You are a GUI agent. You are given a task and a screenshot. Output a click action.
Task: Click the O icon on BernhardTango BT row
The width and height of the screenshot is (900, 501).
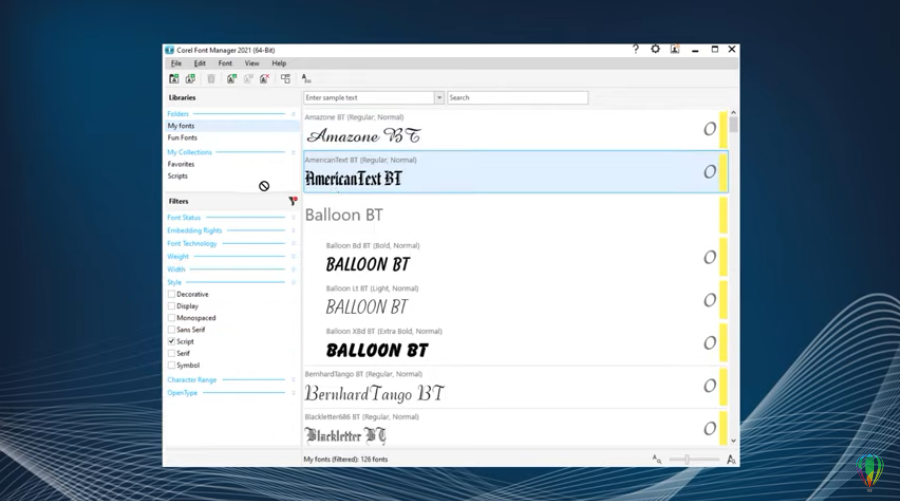(x=710, y=386)
